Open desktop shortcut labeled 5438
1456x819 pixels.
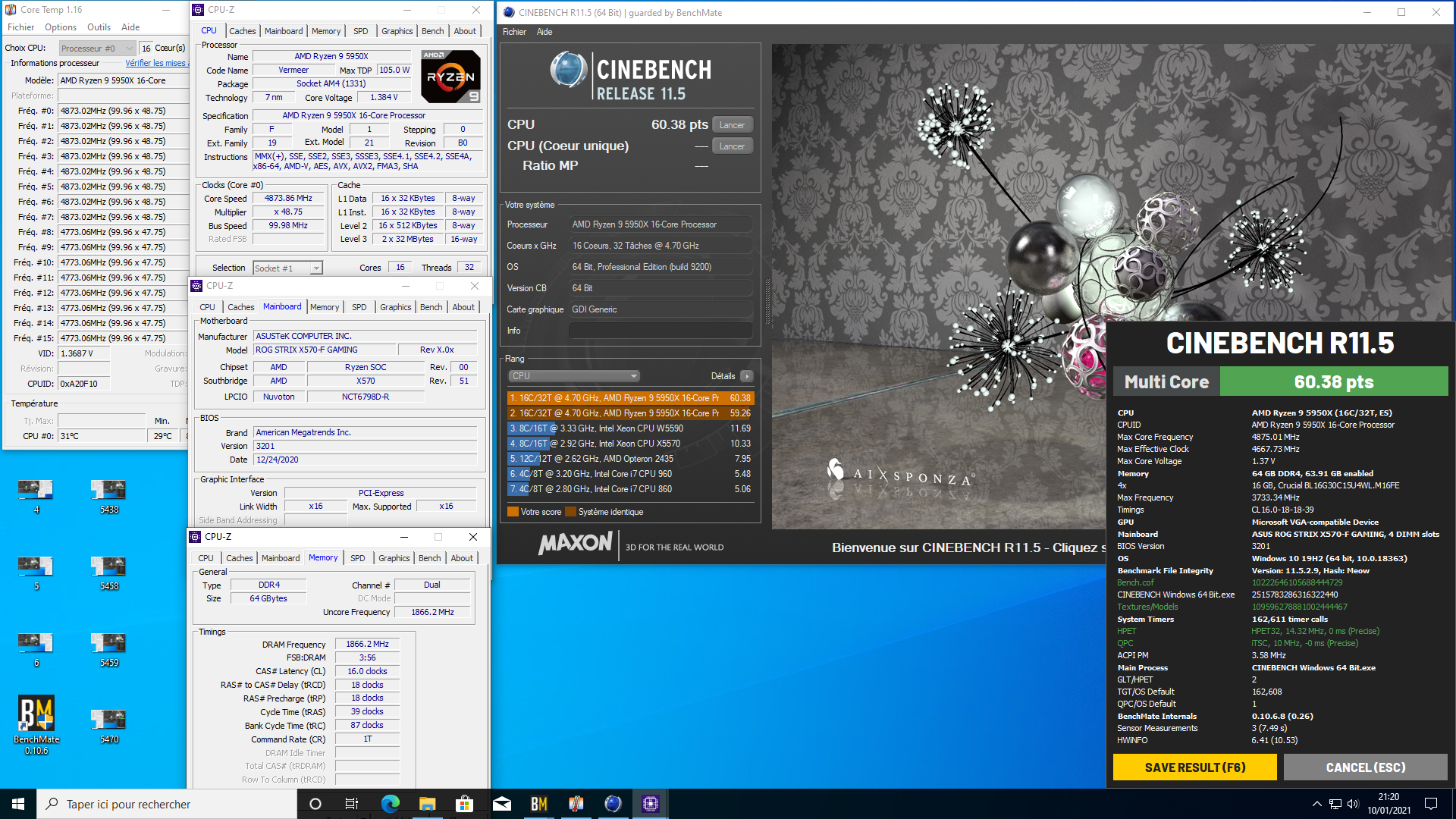click(x=108, y=496)
